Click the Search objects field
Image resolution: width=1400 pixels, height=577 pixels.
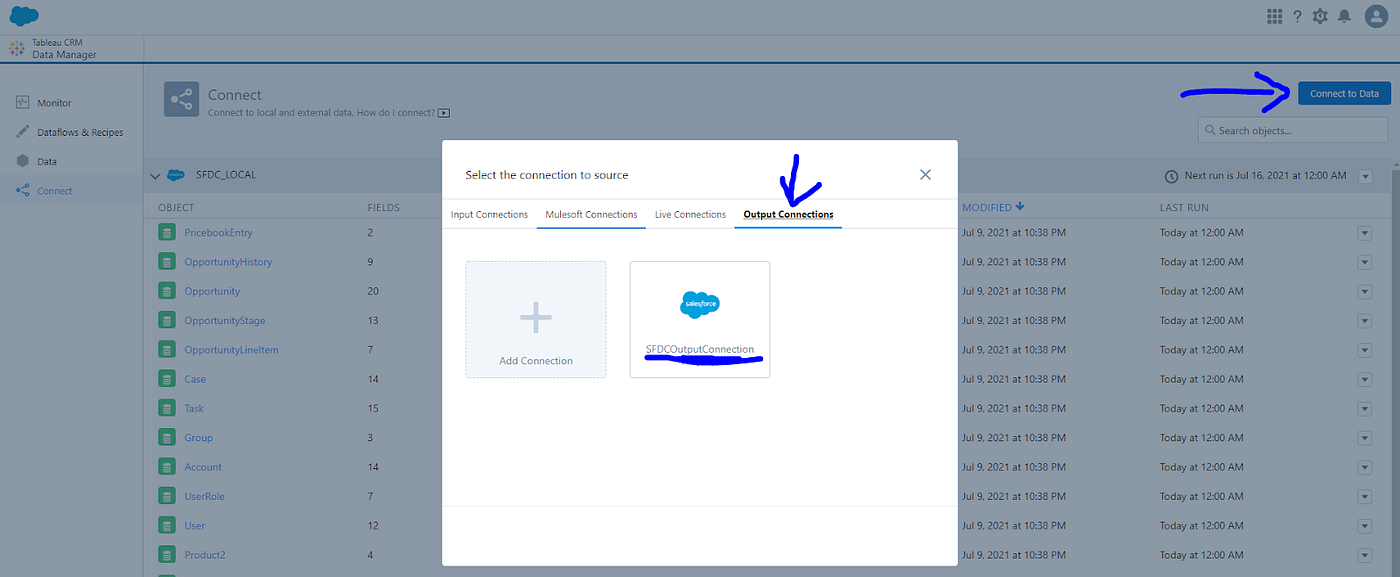tap(1294, 130)
